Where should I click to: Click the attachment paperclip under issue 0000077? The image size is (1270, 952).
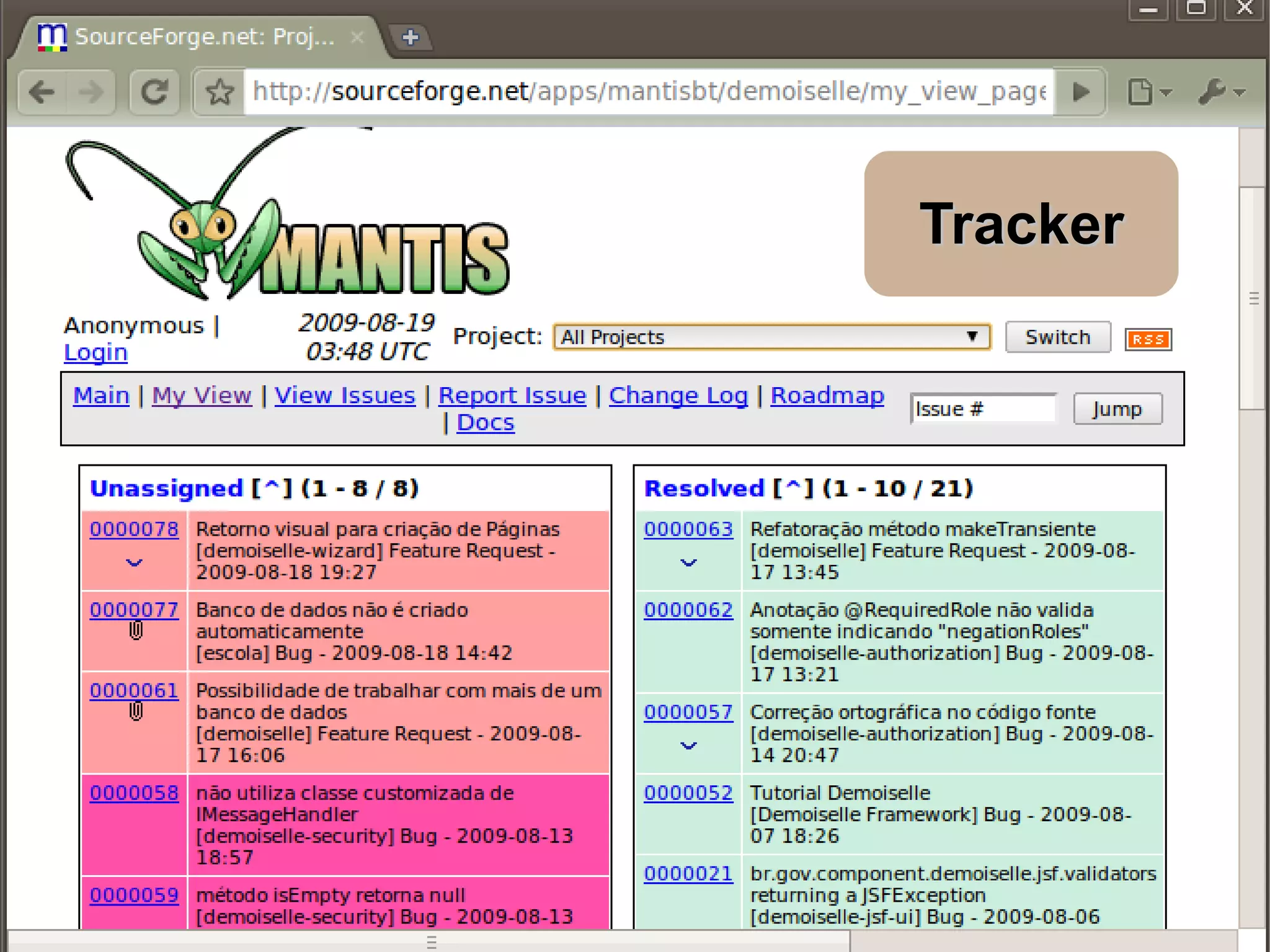tap(136, 630)
